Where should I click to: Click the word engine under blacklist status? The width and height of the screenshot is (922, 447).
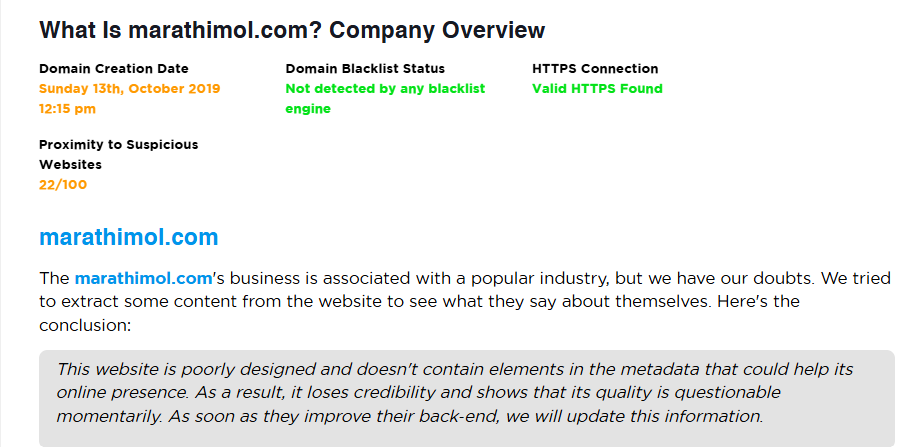(x=308, y=109)
